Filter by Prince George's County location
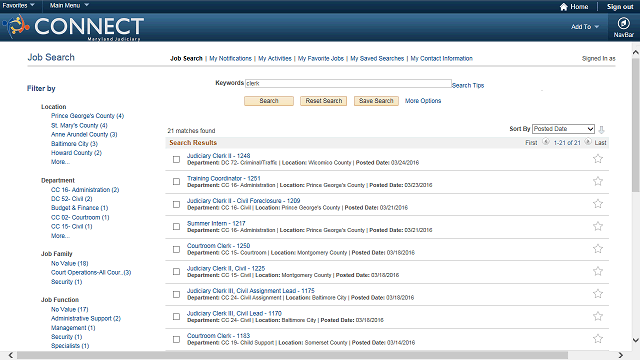 [87, 116]
